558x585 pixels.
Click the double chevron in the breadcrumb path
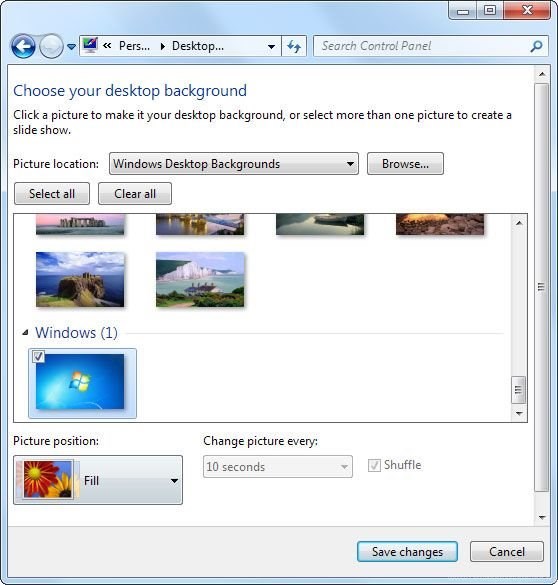pos(107,46)
